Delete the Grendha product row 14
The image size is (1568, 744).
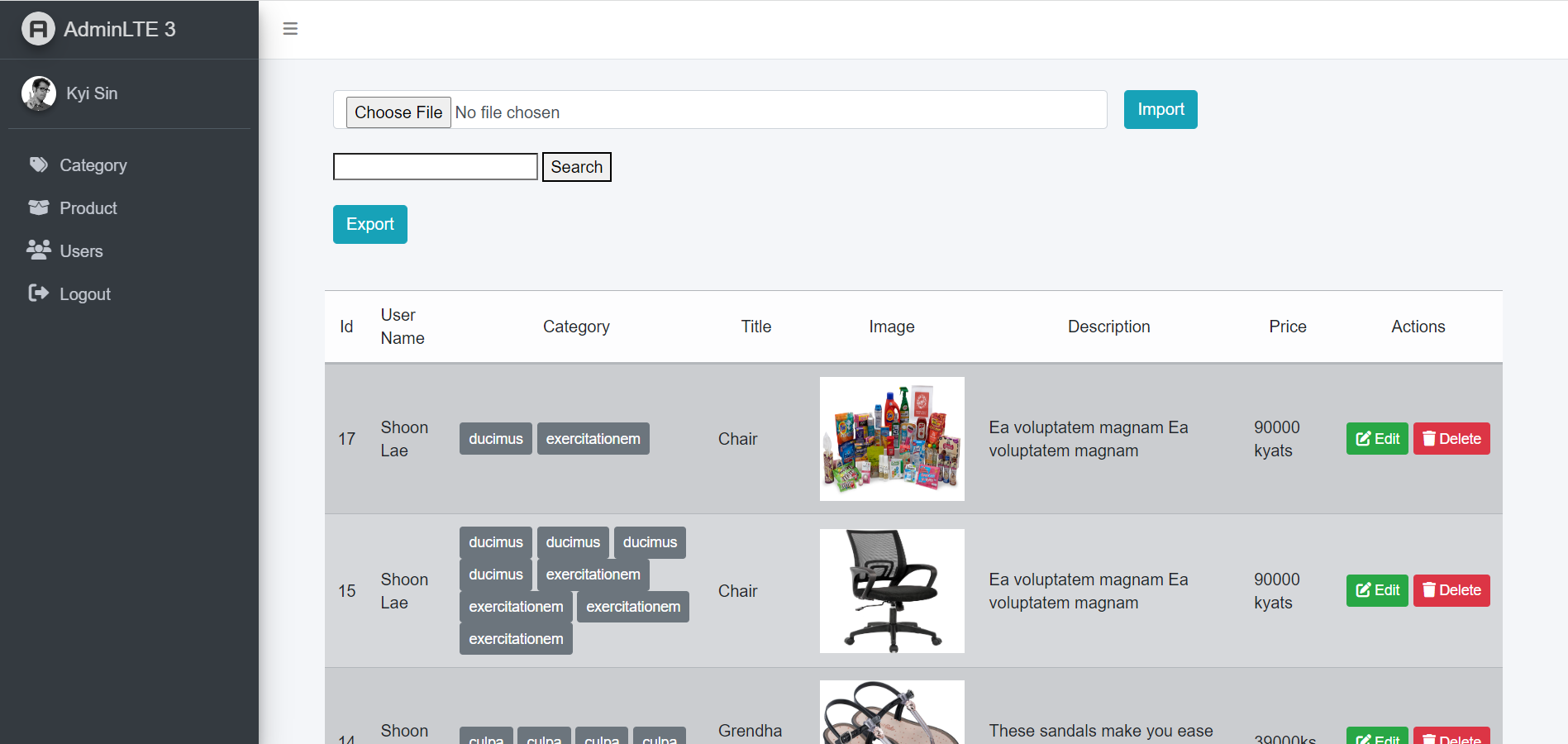(x=1451, y=736)
